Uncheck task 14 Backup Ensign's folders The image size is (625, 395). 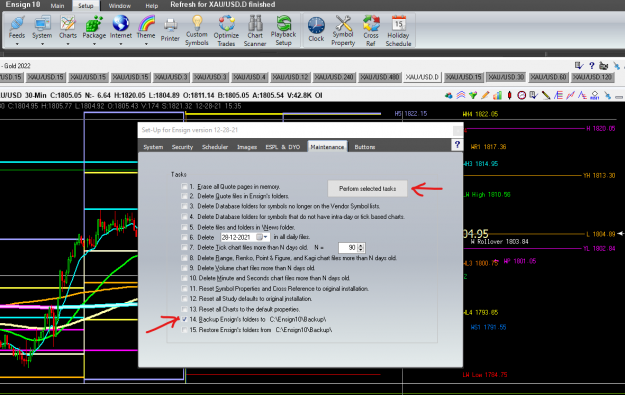coord(184,319)
